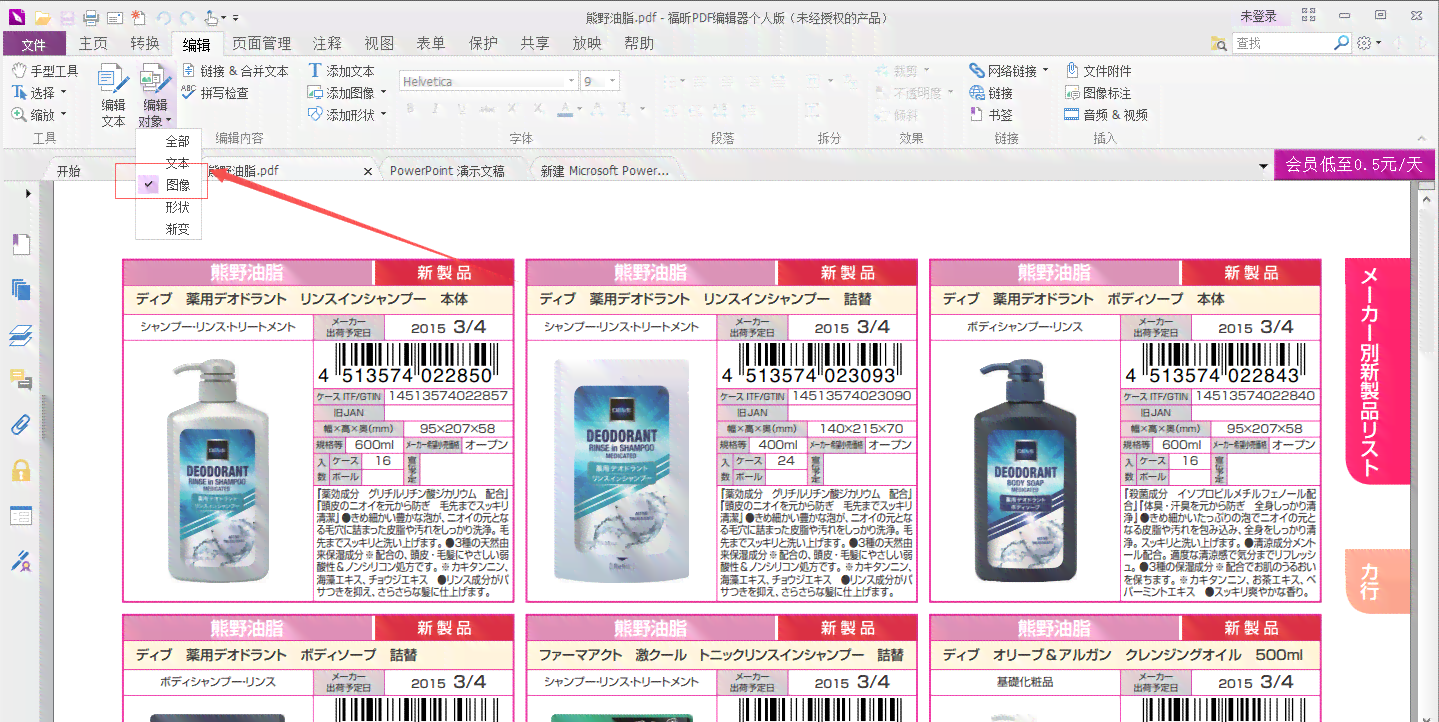
Task: Click the gray shampoo pump bottle image
Action: pyautogui.click(x=216, y=470)
